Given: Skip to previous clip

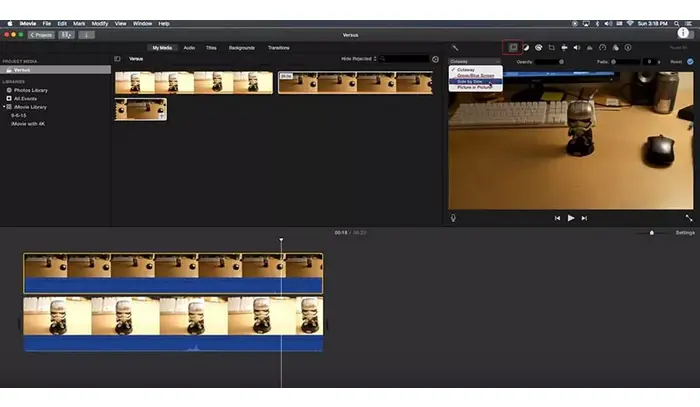Looking at the screenshot, I should click(557, 218).
